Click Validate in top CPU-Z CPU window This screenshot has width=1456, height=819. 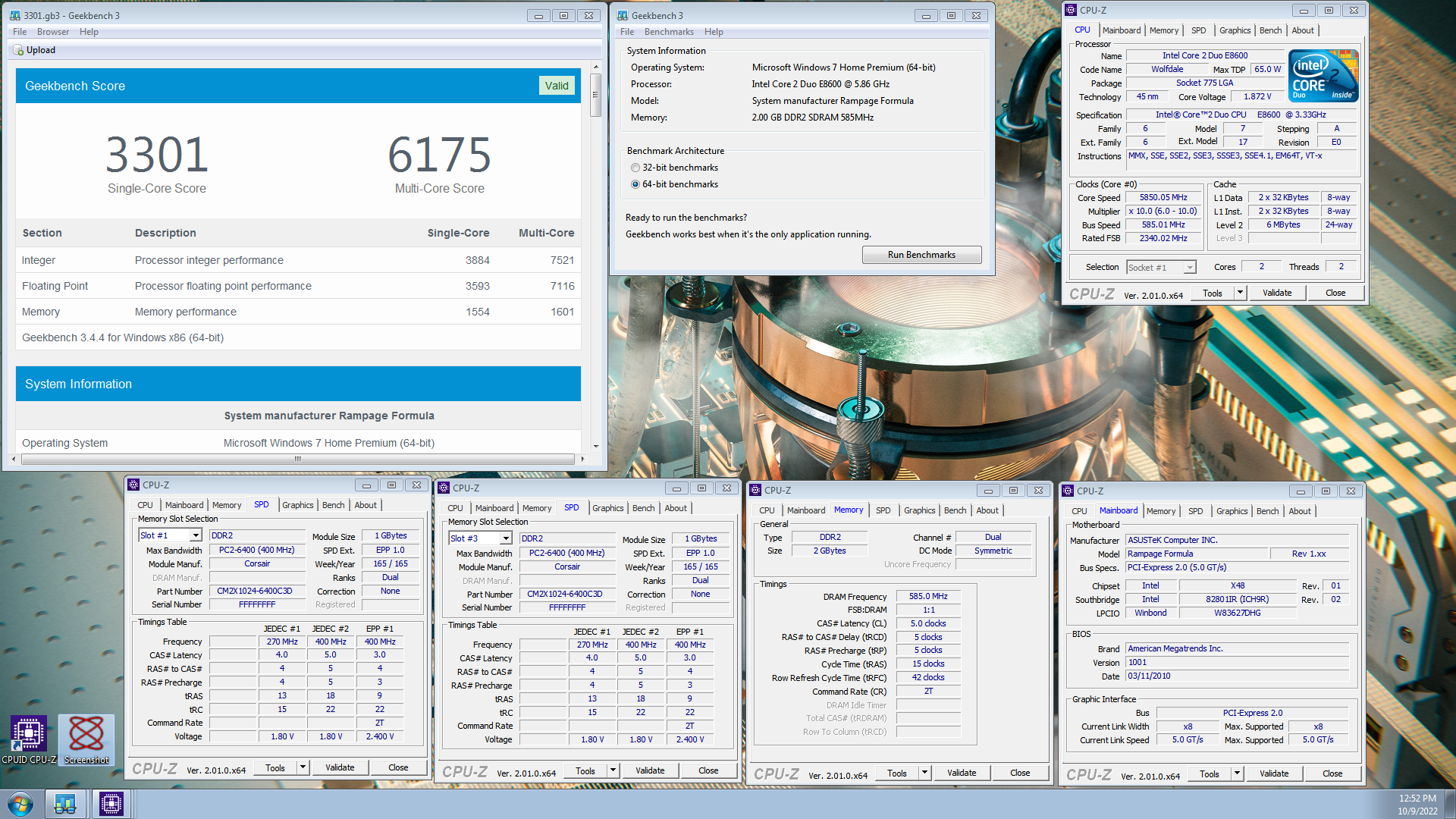point(1277,293)
